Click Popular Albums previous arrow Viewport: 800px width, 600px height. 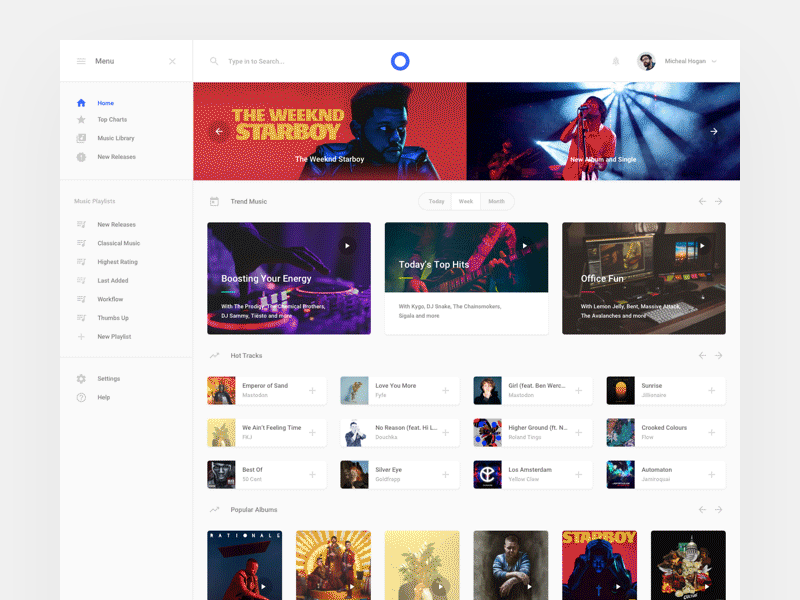click(x=703, y=510)
